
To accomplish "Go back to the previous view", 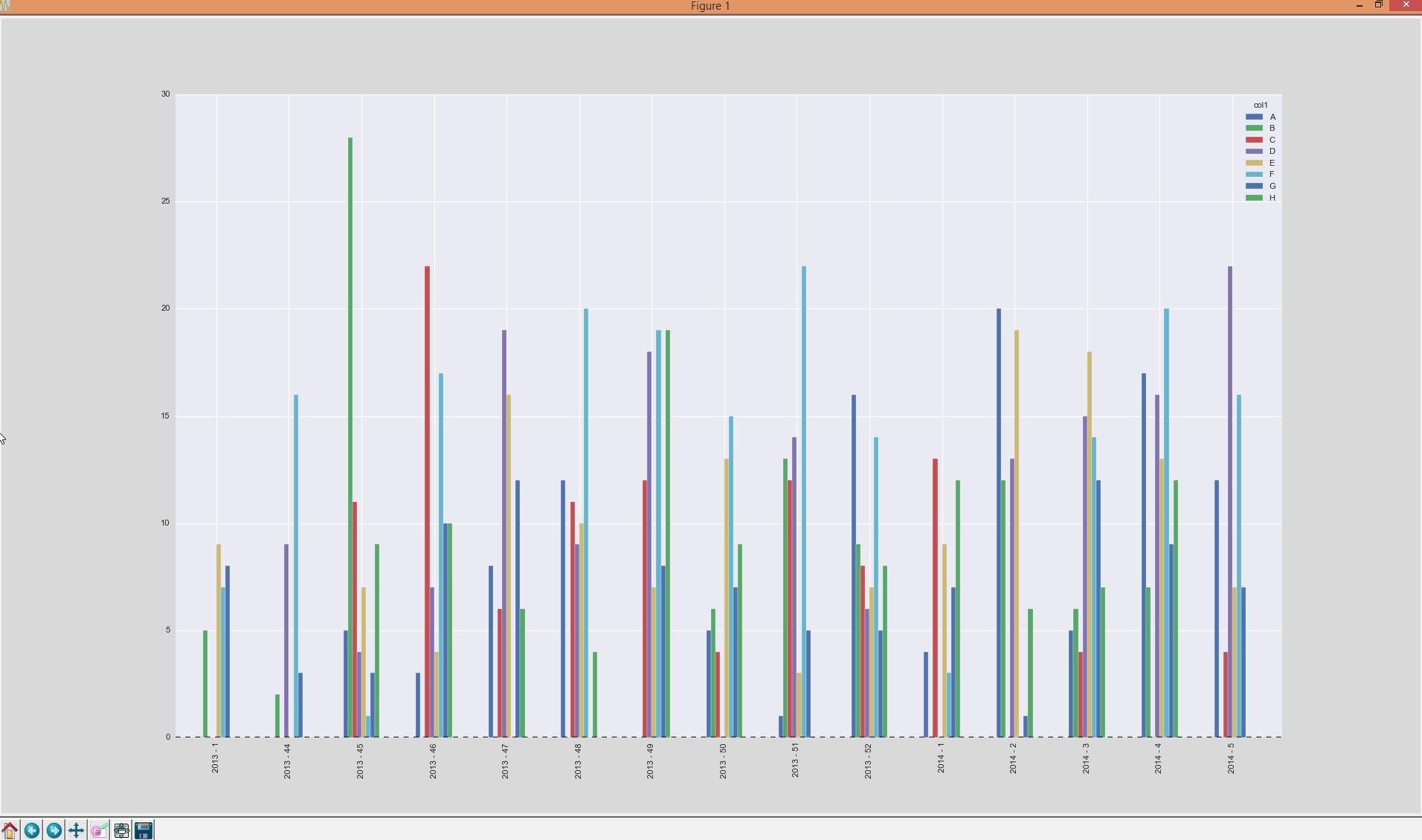I will tap(32, 830).
